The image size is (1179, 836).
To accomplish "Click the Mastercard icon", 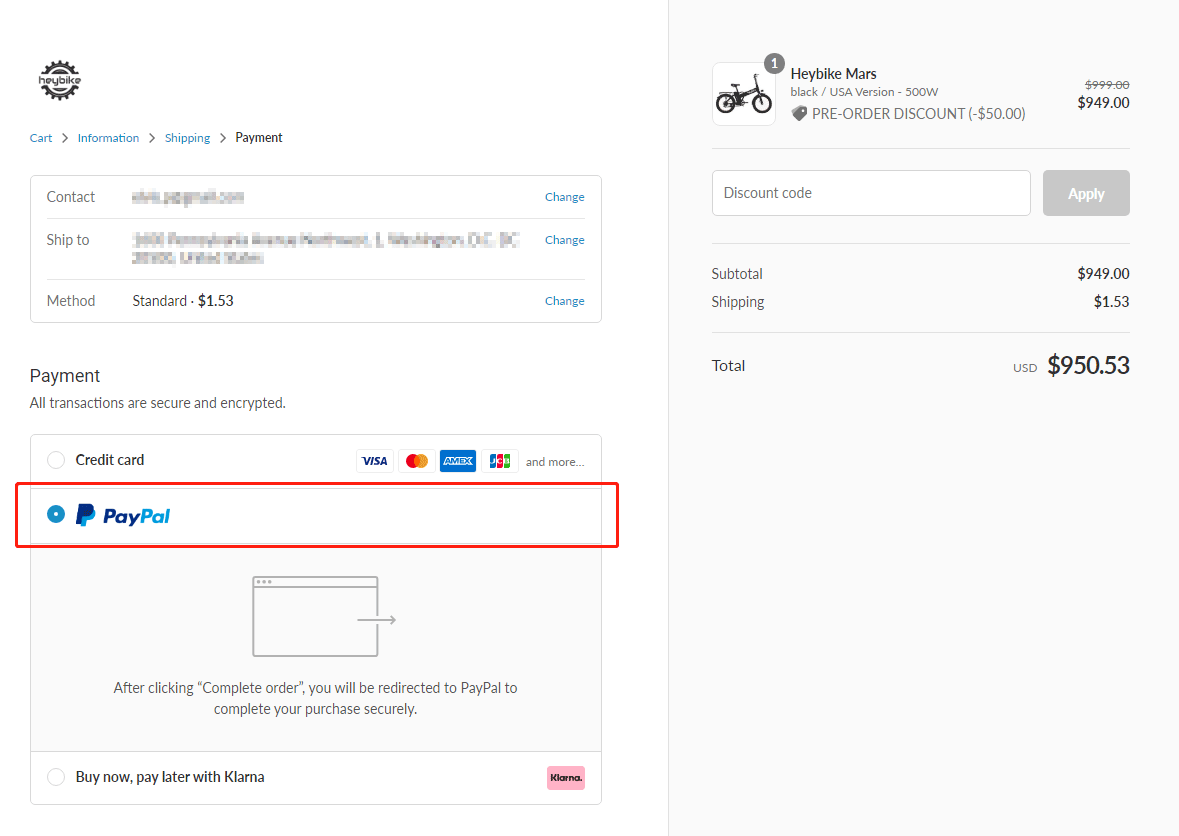I will tap(417, 461).
